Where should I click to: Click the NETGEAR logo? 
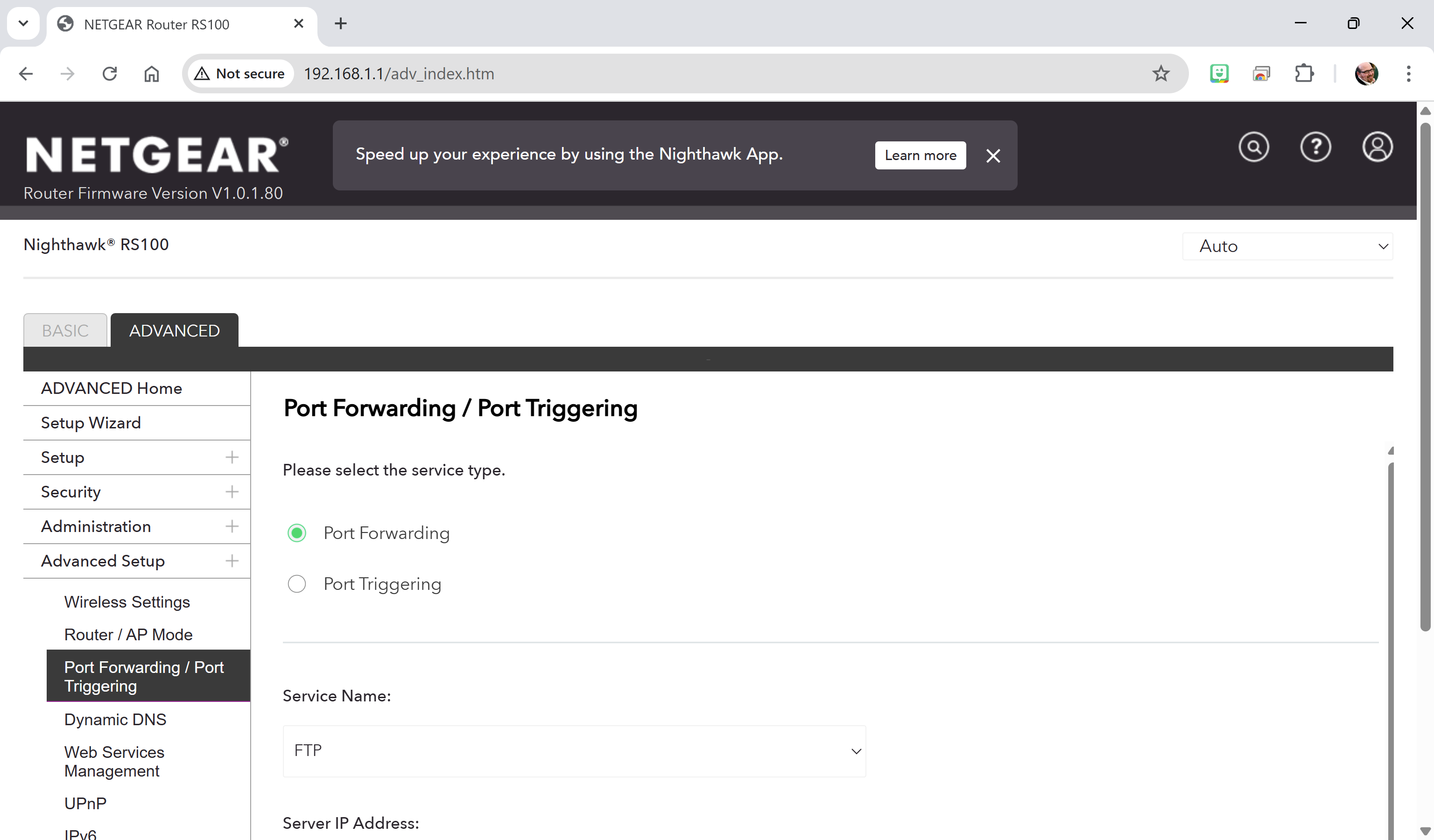point(157,154)
